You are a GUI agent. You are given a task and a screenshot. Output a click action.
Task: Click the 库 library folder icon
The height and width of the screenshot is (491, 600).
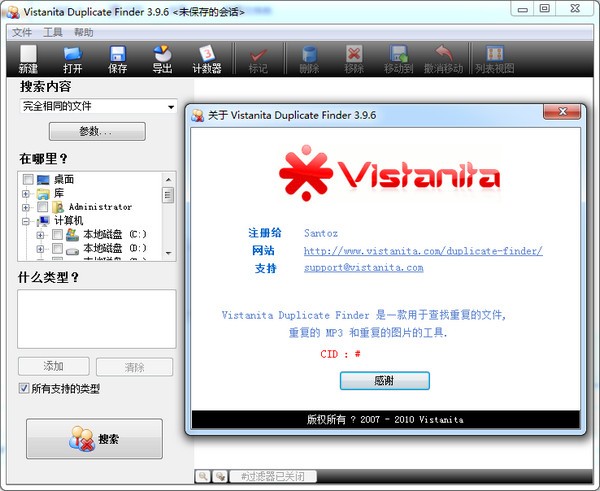pyautogui.click(x=43, y=194)
